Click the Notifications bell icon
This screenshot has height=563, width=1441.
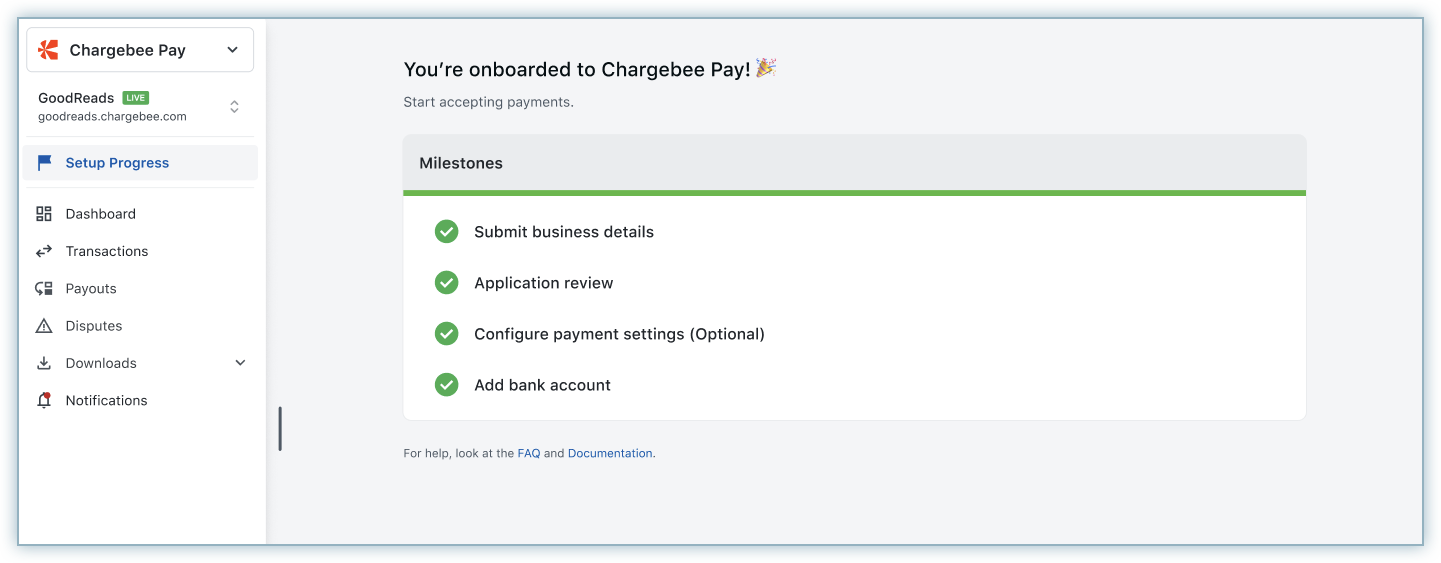click(x=44, y=400)
